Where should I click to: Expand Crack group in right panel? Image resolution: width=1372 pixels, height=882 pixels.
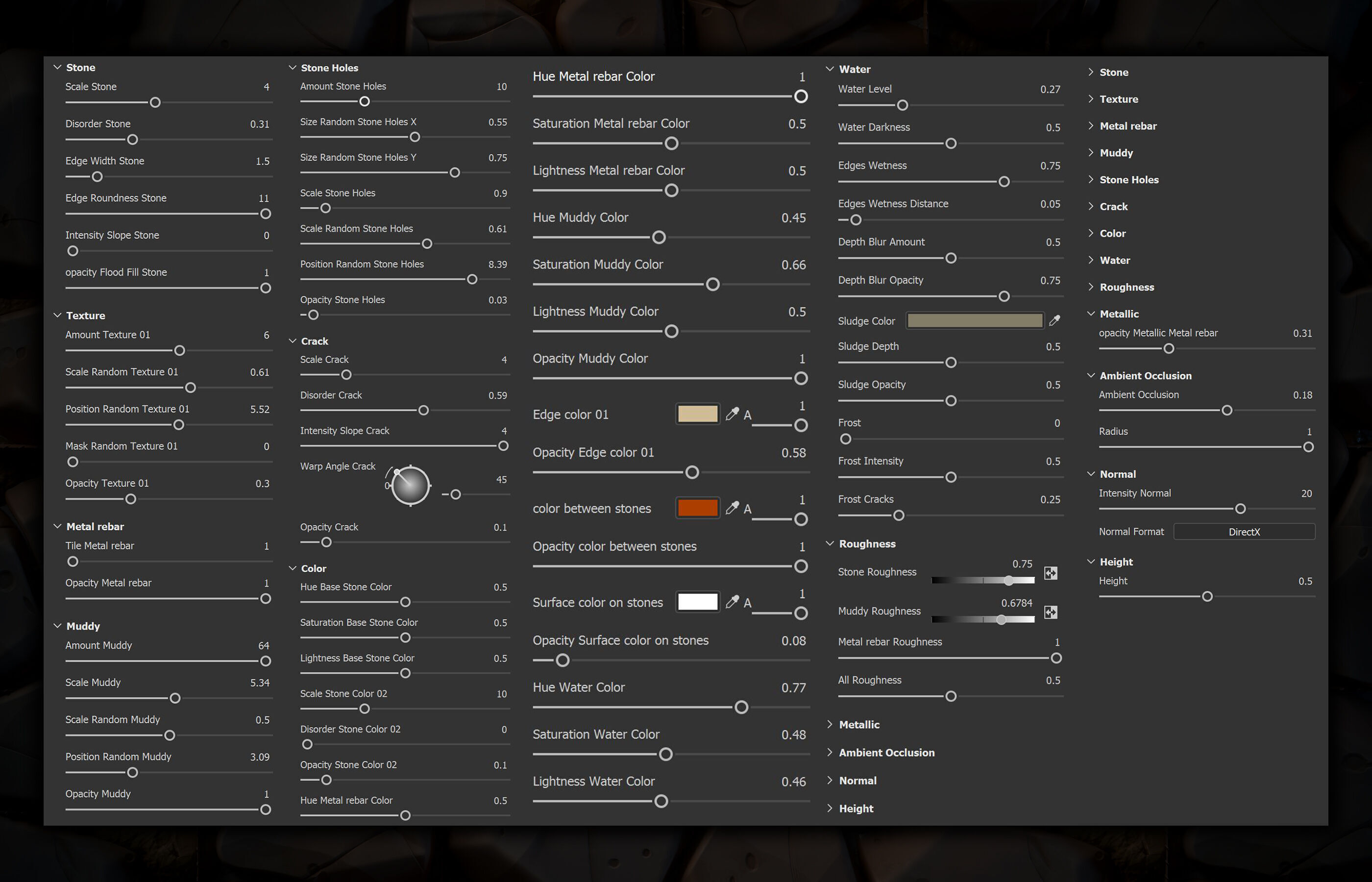(1091, 206)
